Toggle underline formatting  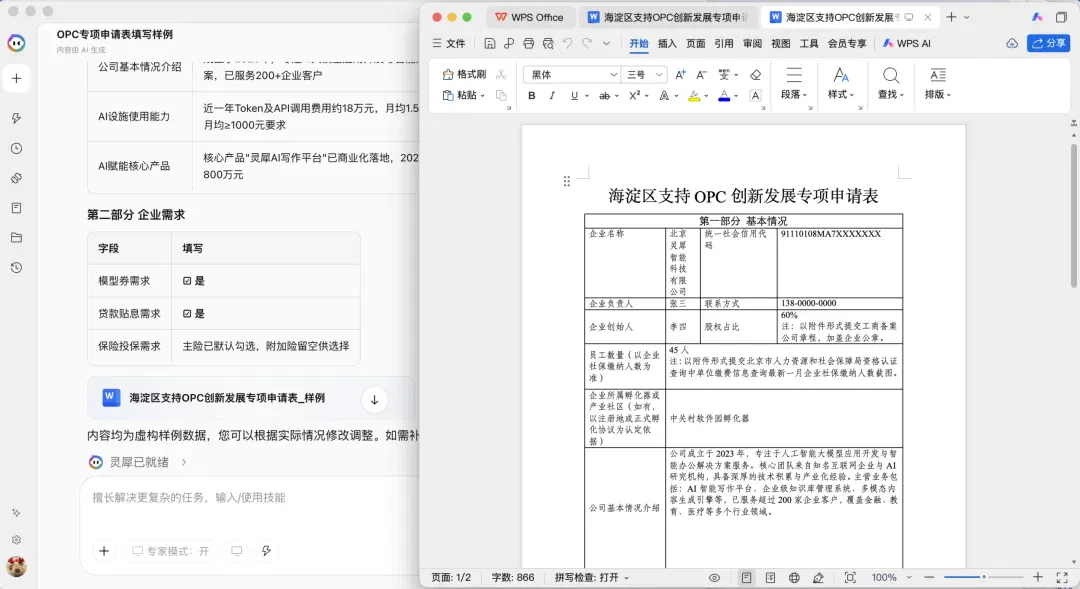pos(574,96)
